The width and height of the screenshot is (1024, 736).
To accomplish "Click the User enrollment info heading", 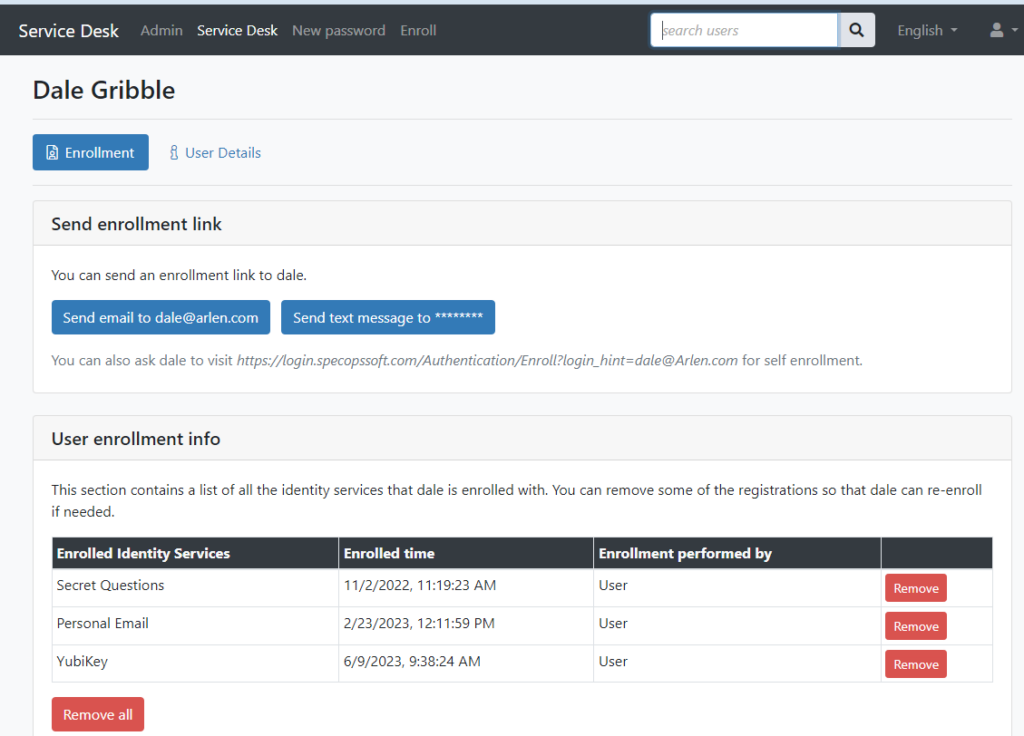I will (136, 439).
